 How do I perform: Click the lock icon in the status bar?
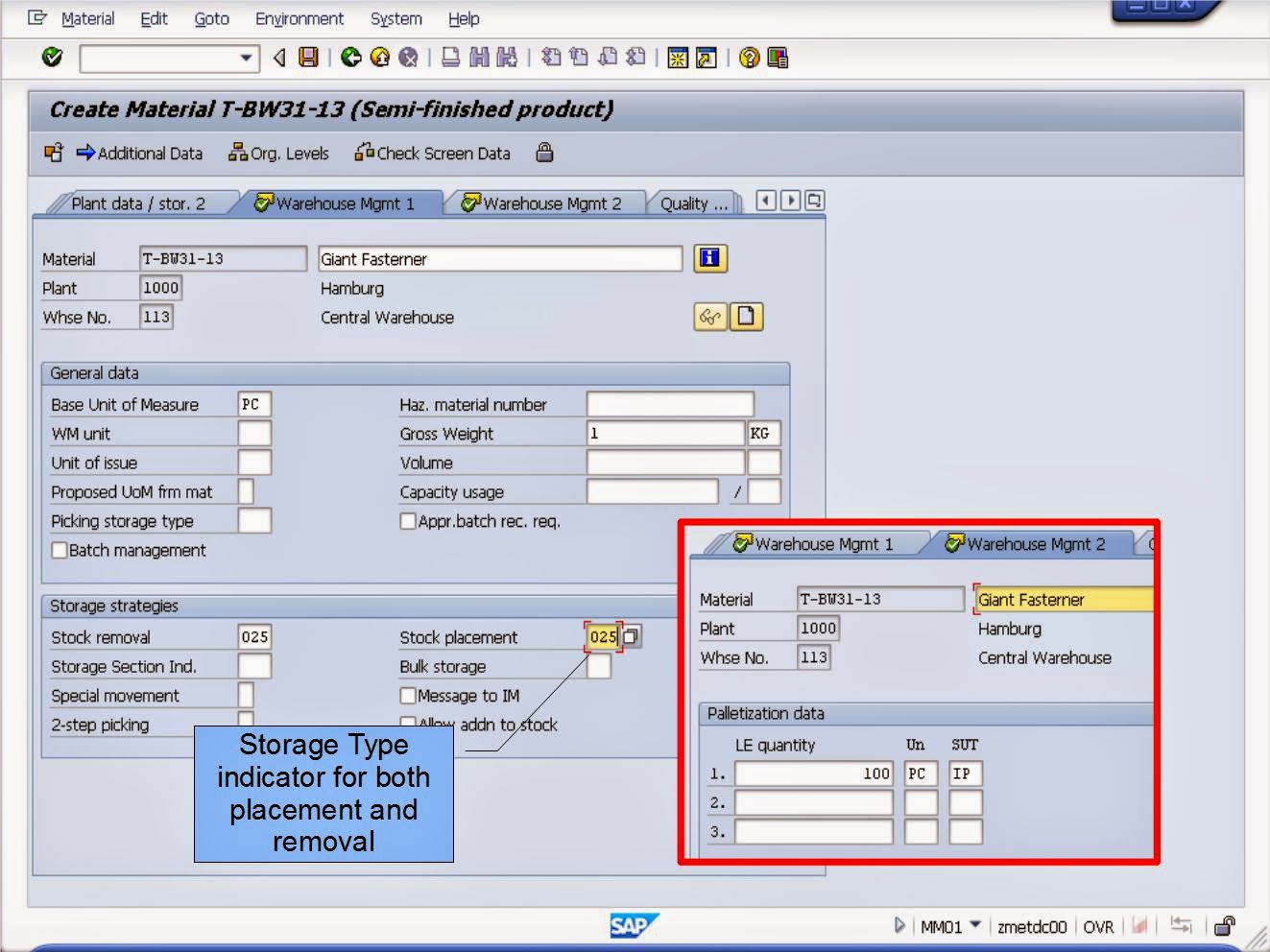tap(1224, 926)
